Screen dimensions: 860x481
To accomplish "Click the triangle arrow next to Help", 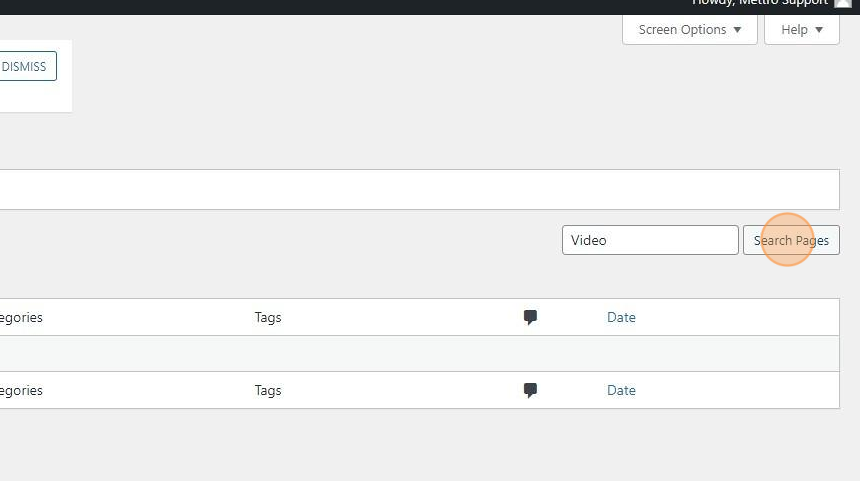I will 820,30.
